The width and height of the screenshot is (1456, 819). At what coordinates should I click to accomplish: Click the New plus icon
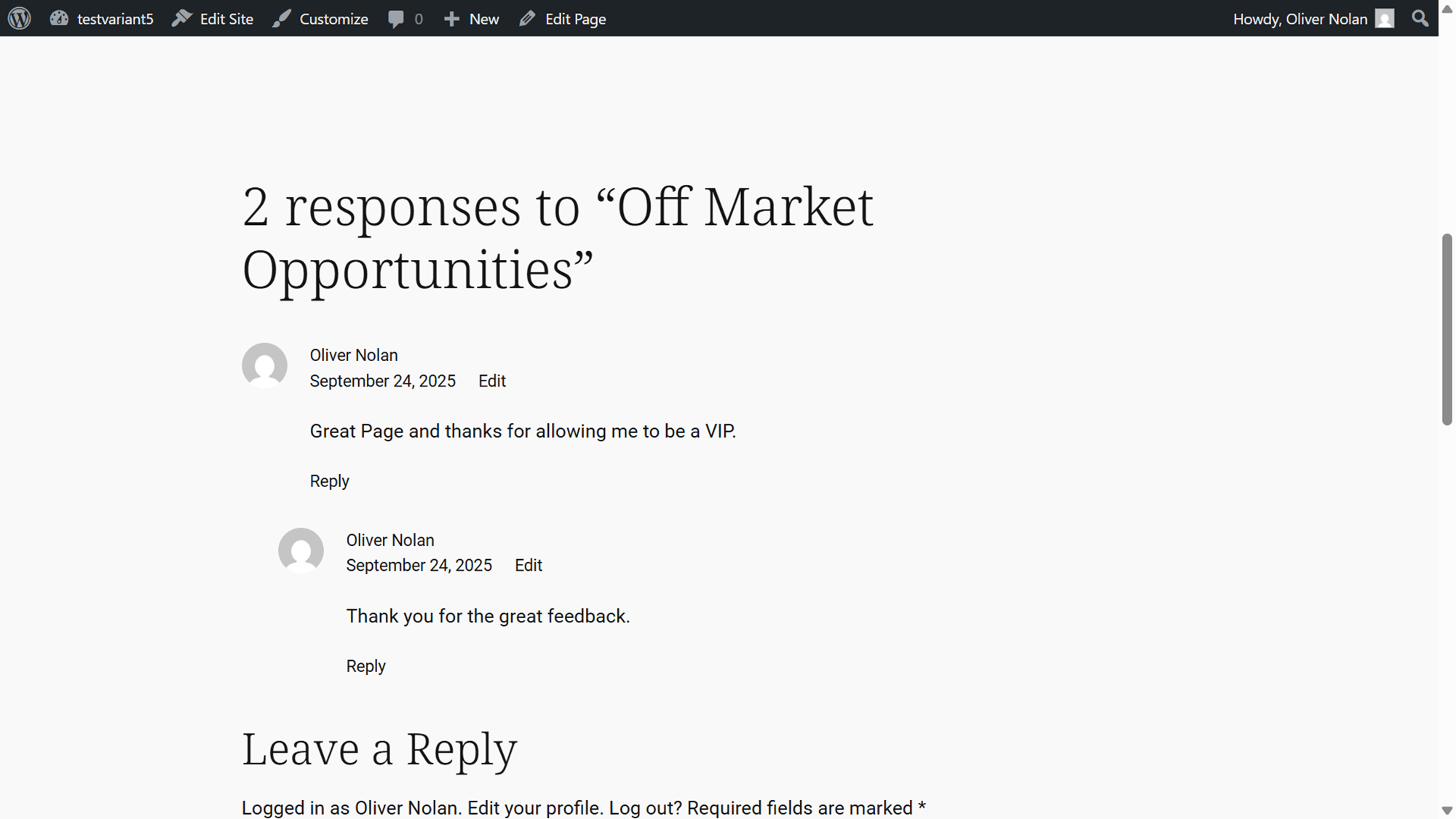coord(451,19)
